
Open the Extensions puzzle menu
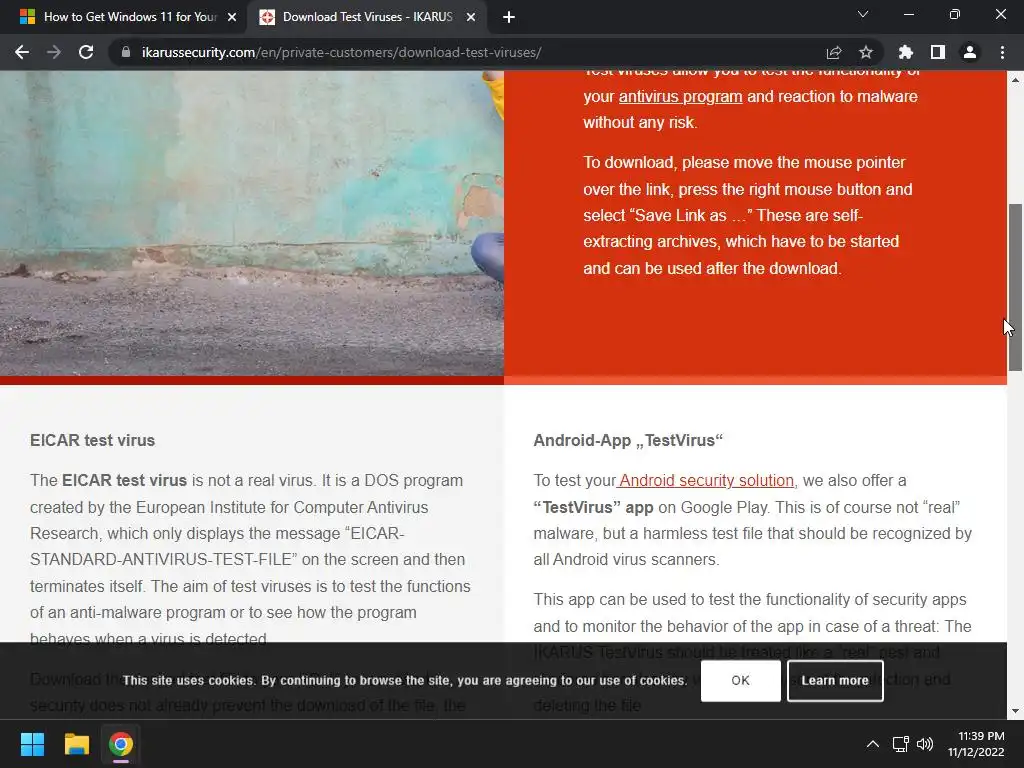click(x=906, y=52)
